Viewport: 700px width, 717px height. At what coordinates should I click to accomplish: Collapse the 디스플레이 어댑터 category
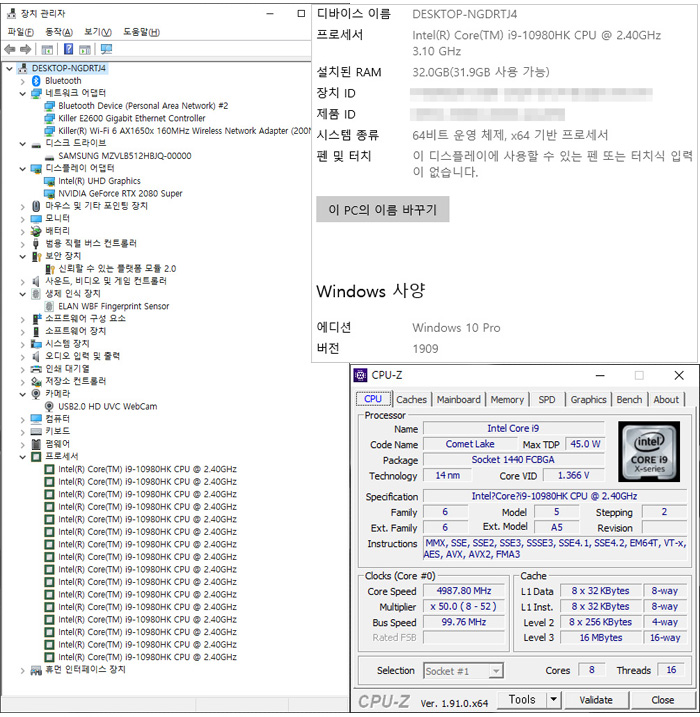[x=22, y=169]
